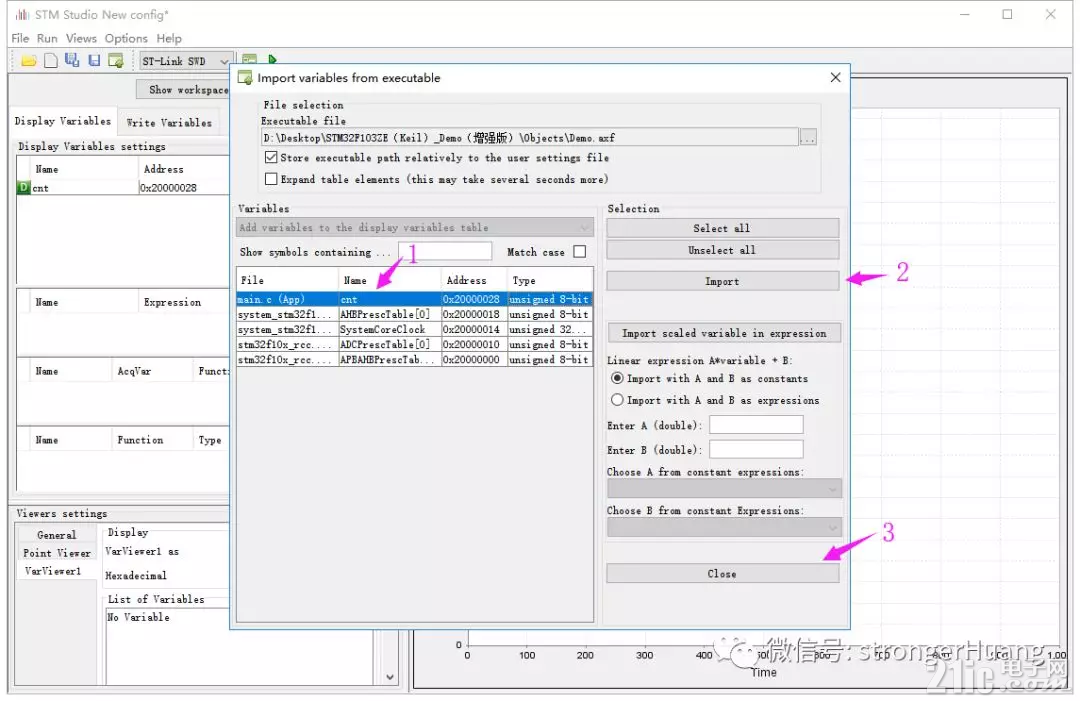Close the Import variables dialog with X
This screenshot has height=701, width=1080.
pyautogui.click(x=835, y=77)
